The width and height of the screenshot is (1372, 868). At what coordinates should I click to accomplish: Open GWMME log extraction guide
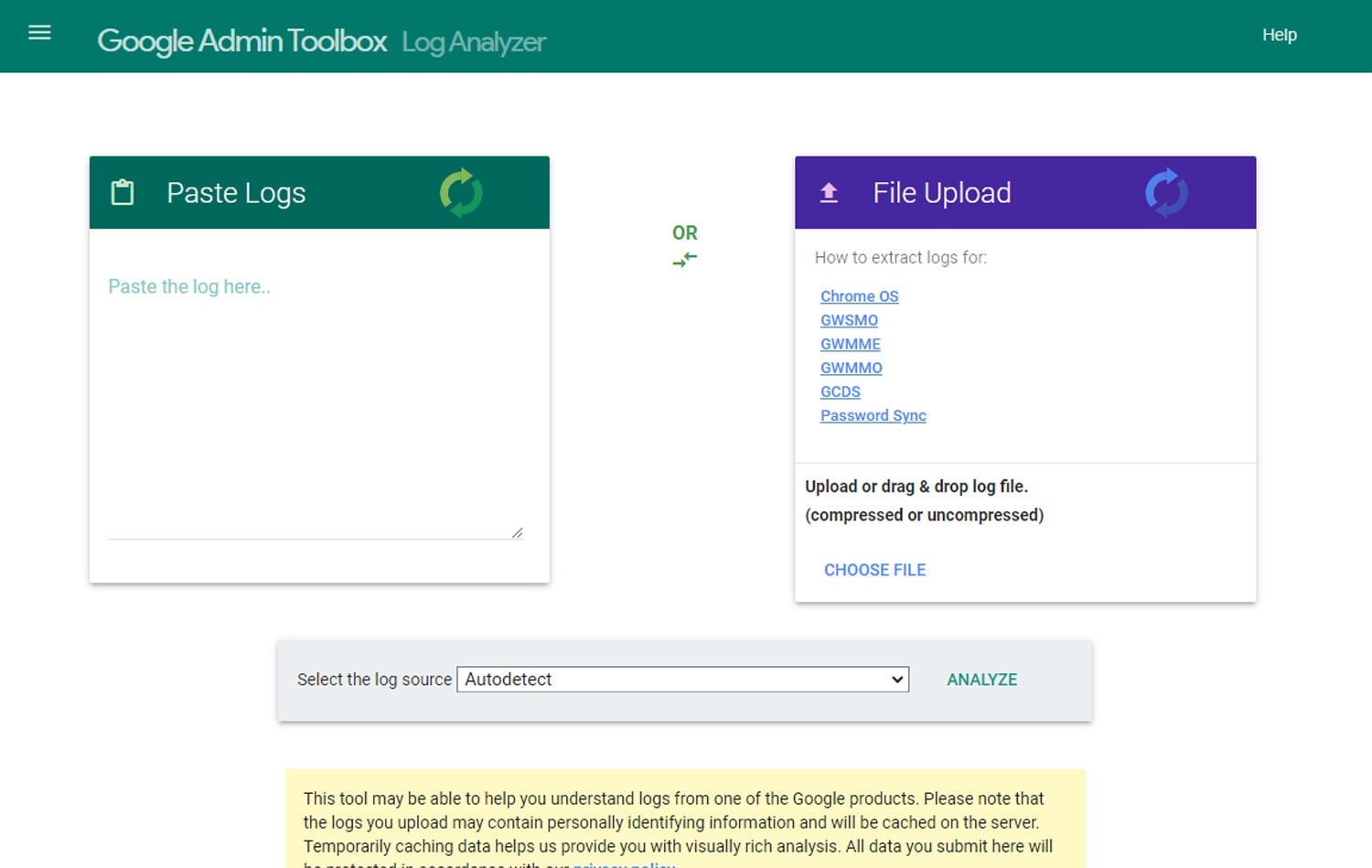pyautogui.click(x=850, y=344)
